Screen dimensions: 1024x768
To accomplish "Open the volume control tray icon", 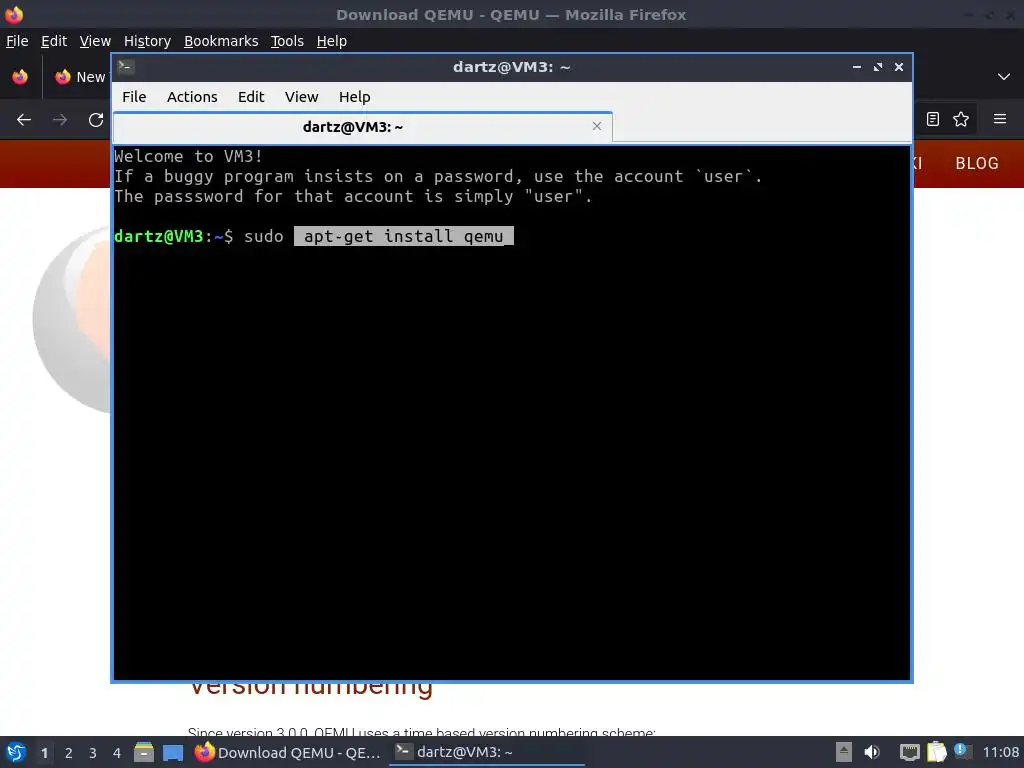I will click(x=872, y=752).
